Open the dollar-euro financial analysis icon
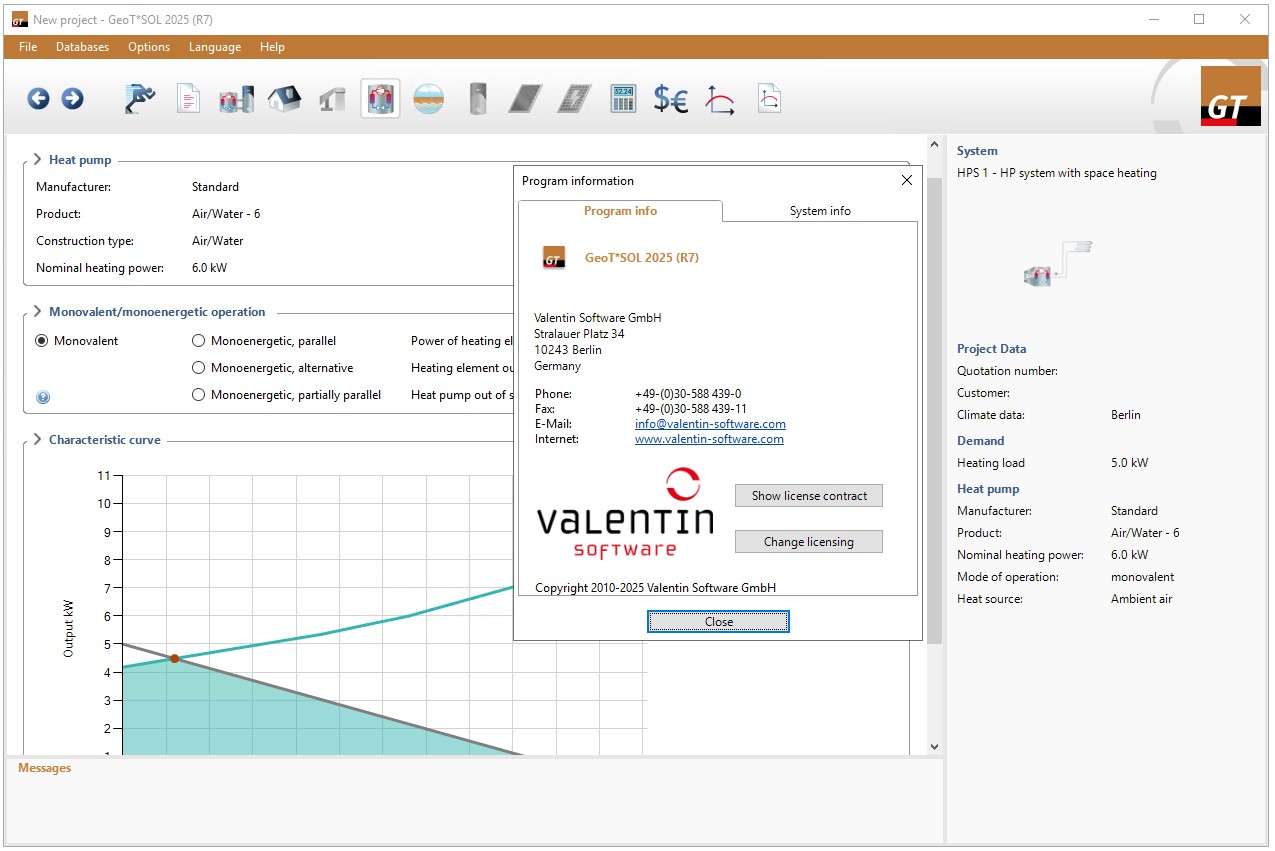This screenshot has height=851, width=1275. [x=670, y=98]
